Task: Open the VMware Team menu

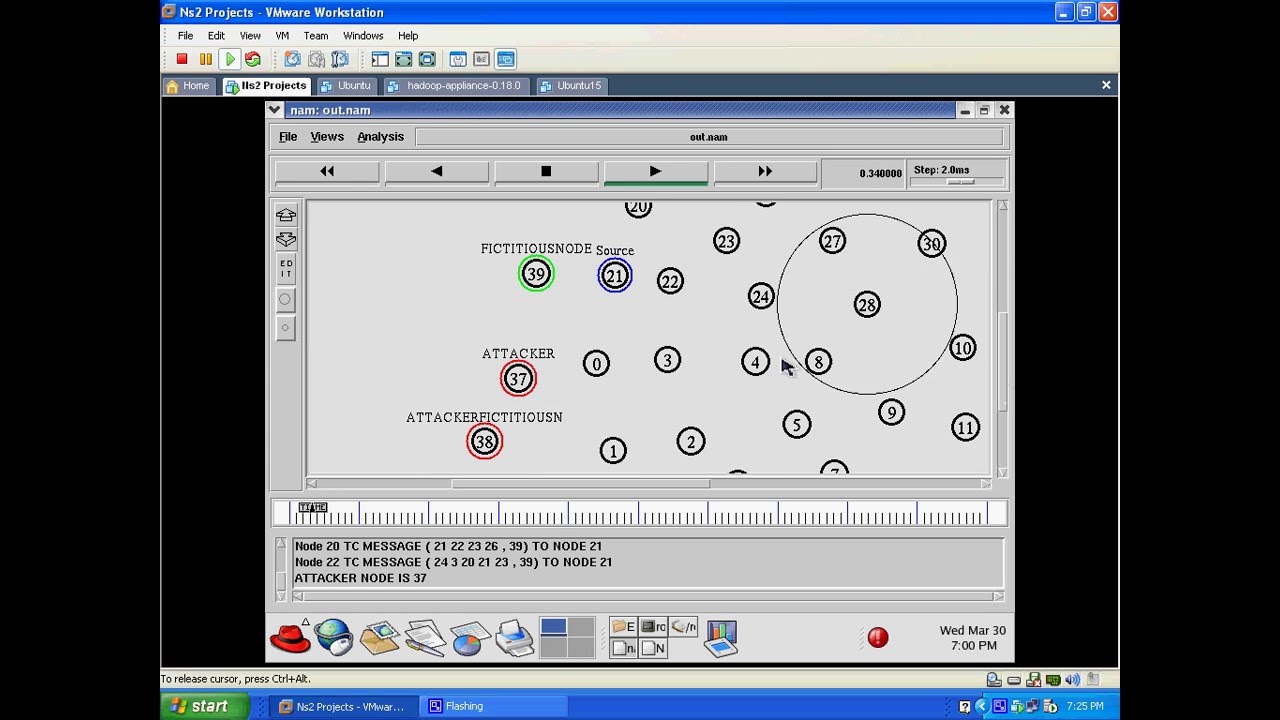Action: click(316, 36)
